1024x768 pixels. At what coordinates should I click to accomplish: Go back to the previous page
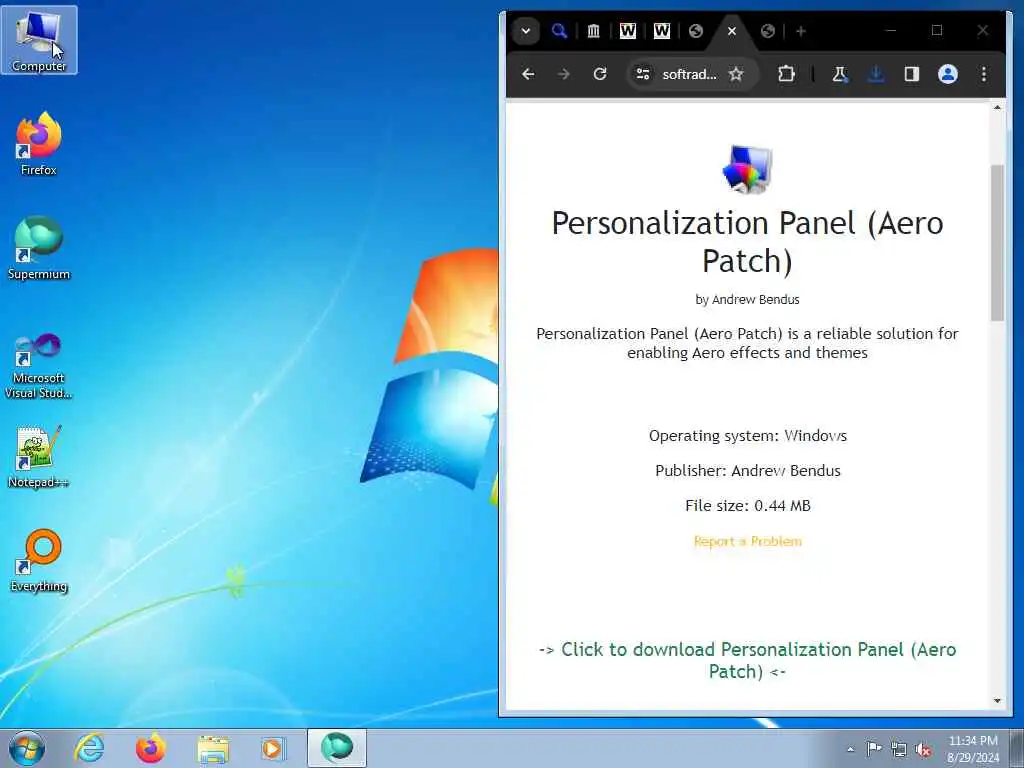pos(528,74)
